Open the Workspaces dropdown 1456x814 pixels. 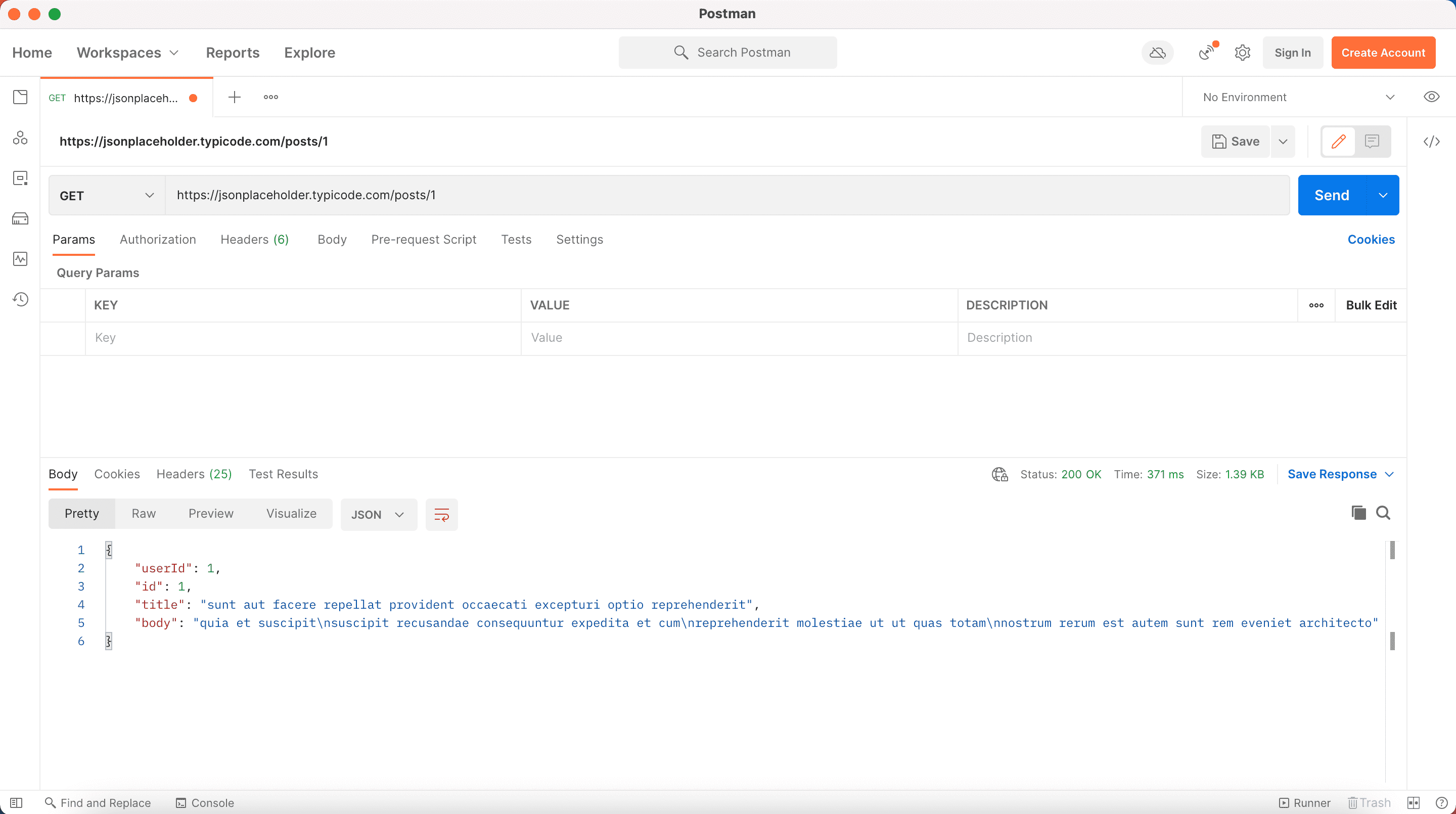click(x=128, y=53)
